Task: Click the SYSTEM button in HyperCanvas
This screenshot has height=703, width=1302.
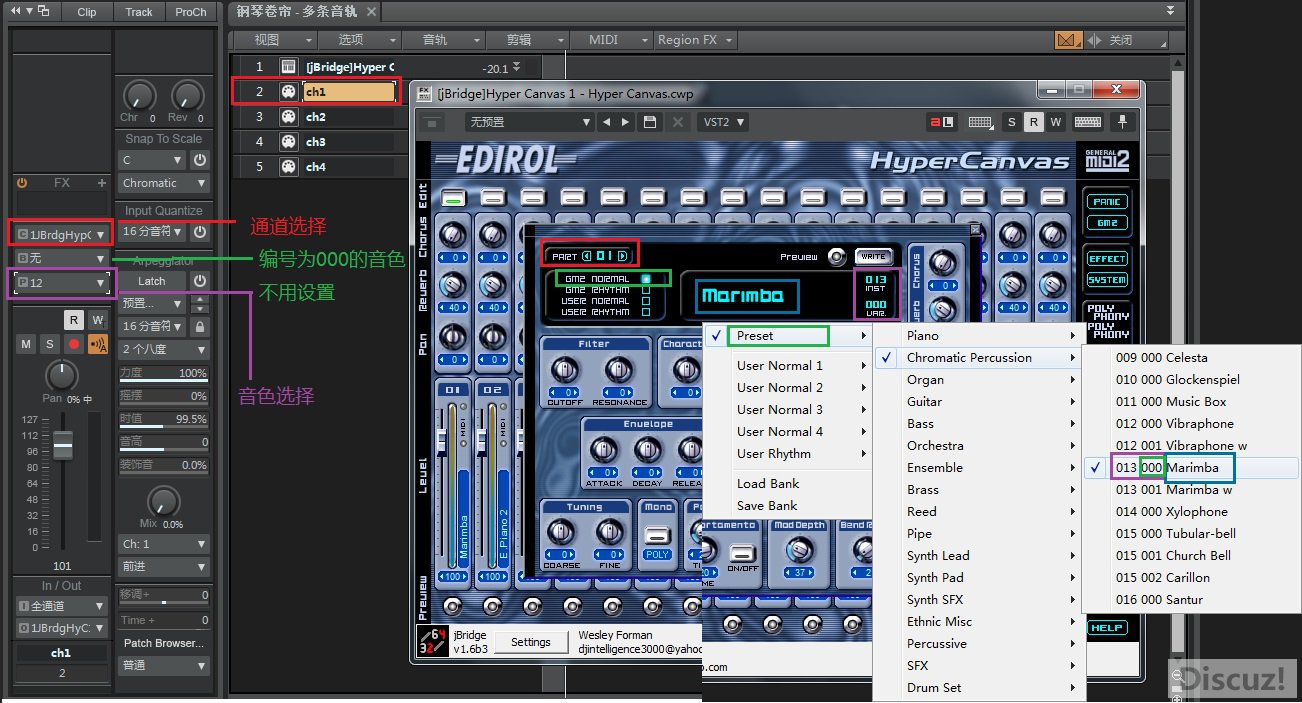Action: click(x=1107, y=280)
